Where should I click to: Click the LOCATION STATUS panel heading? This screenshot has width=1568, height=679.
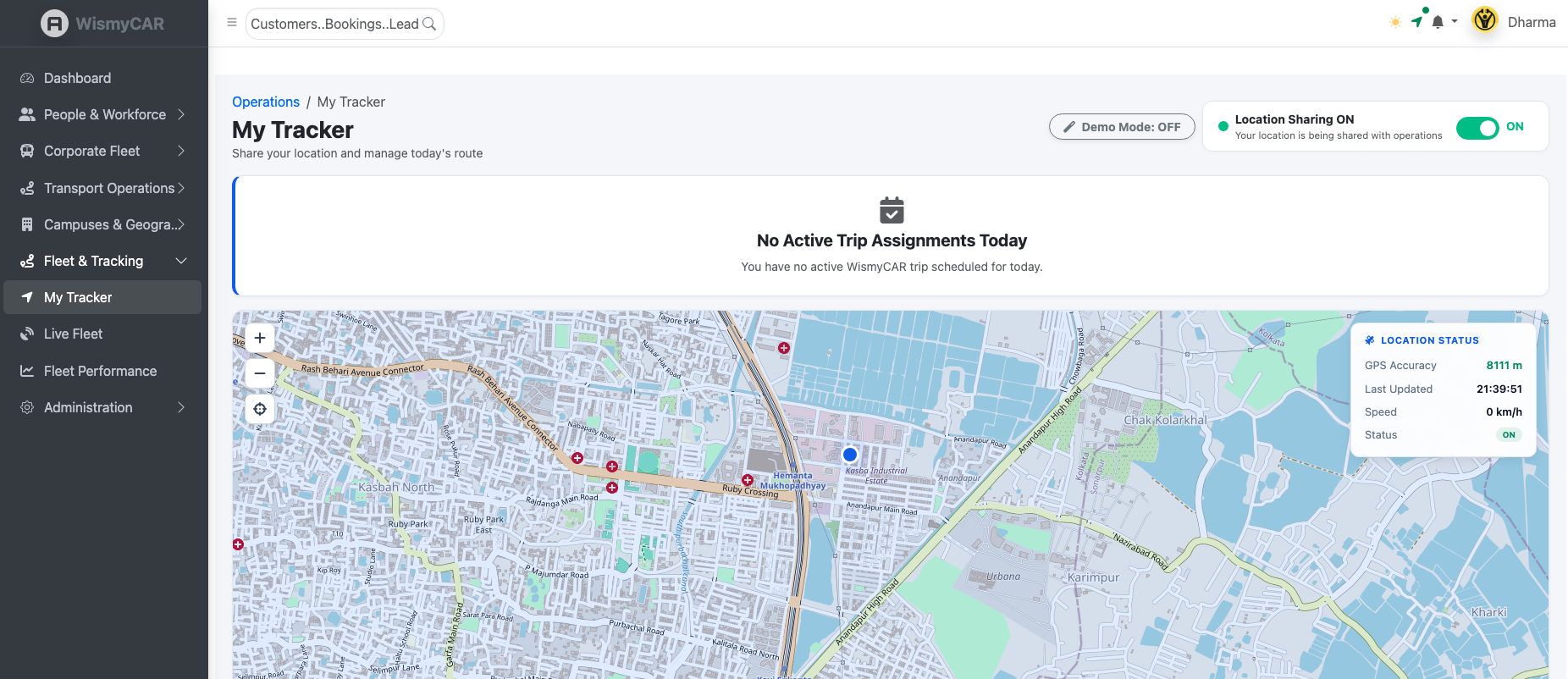pos(1429,340)
